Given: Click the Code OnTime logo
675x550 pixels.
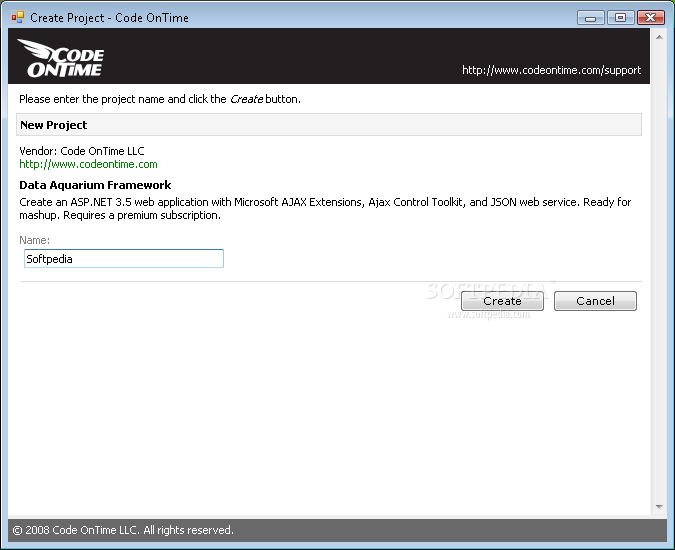Looking at the screenshot, I should click(61, 58).
